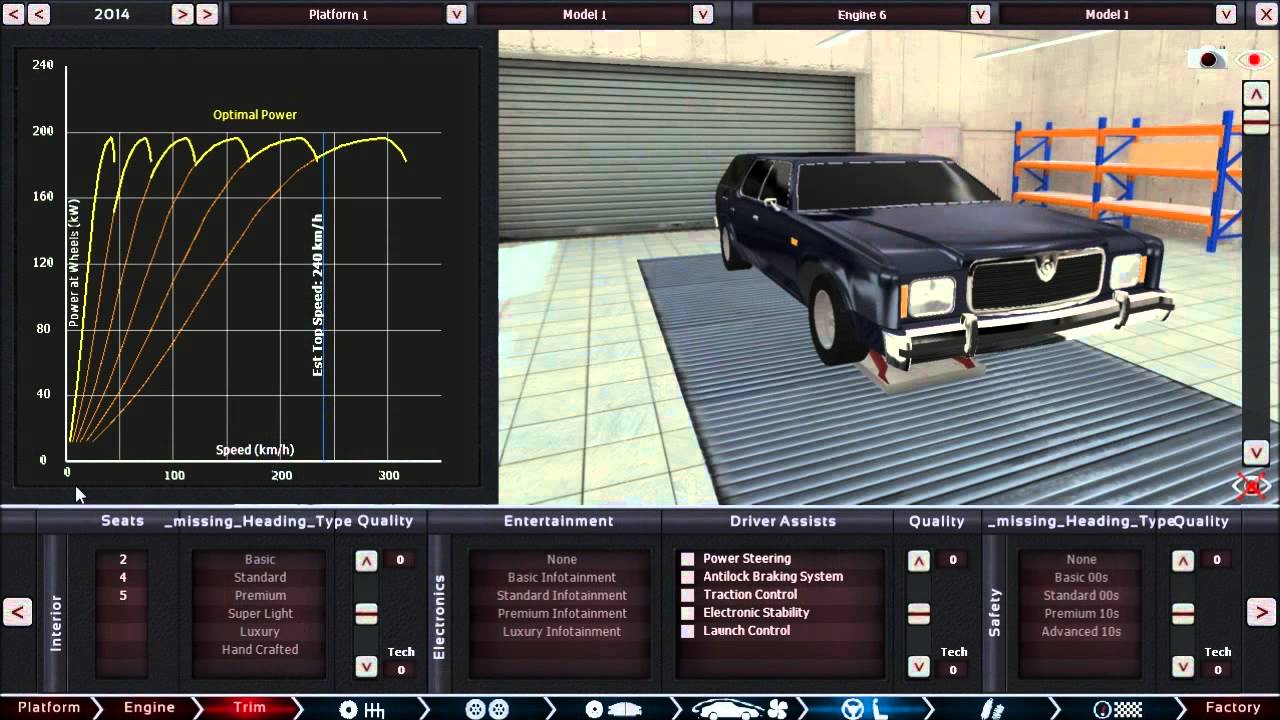The width and height of the screenshot is (1280, 720).
Task: Choose the Standard interior type
Action: 260,578
